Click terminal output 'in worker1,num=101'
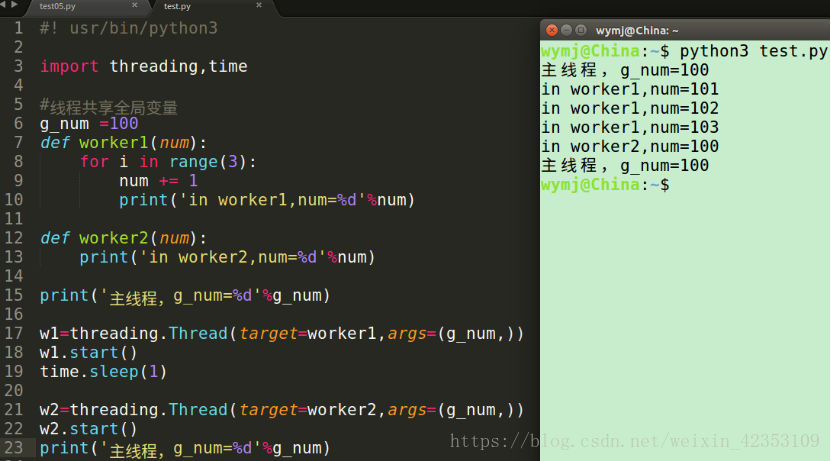The height and width of the screenshot is (461, 831). (x=630, y=89)
